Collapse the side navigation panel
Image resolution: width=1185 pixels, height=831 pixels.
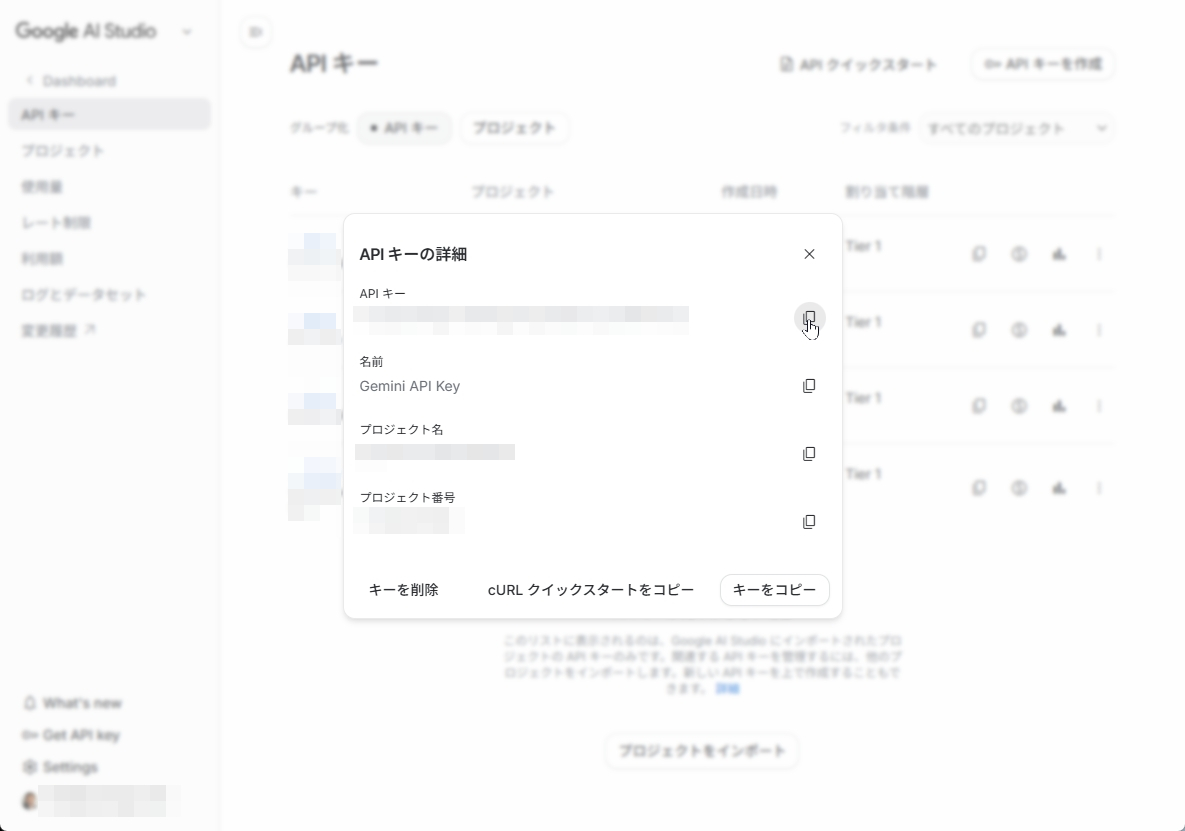coord(256,32)
